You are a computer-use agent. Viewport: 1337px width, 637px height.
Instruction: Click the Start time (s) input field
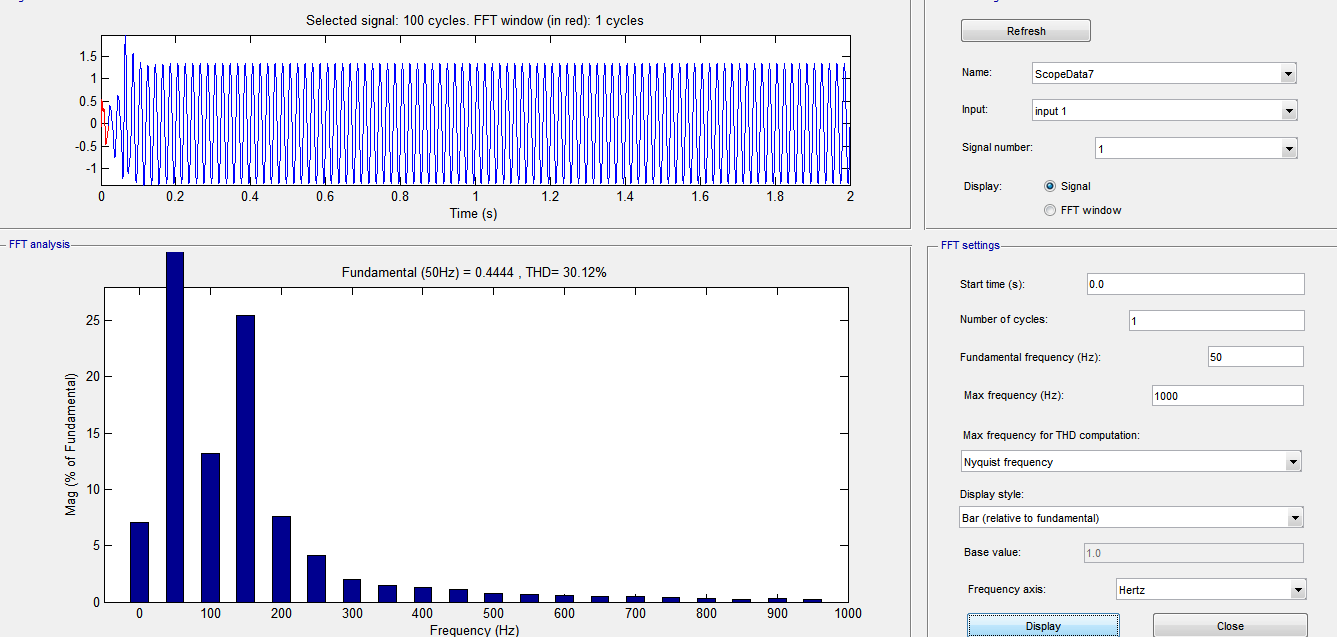point(1195,284)
